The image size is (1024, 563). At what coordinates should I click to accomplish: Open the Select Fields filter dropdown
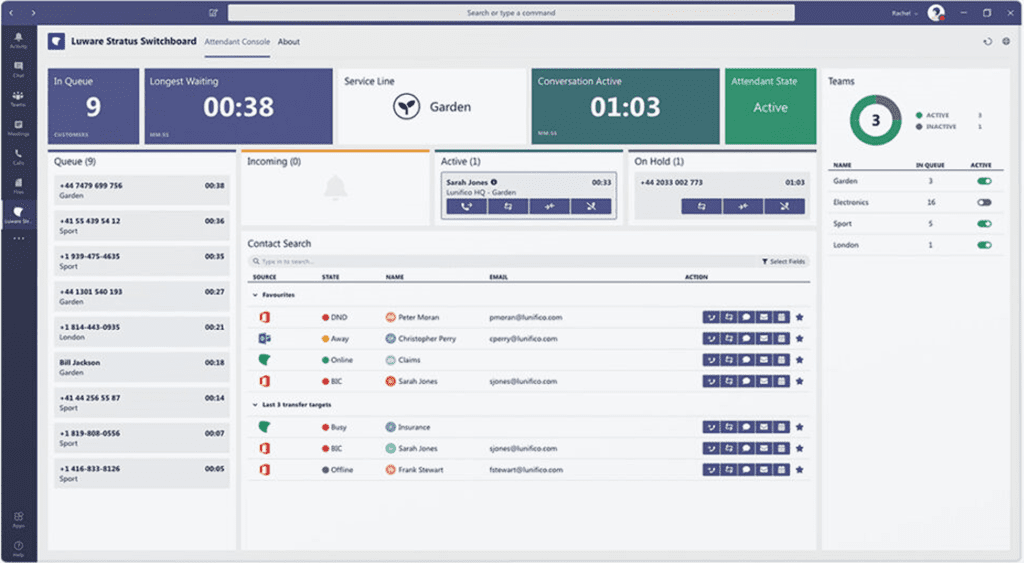(x=783, y=262)
